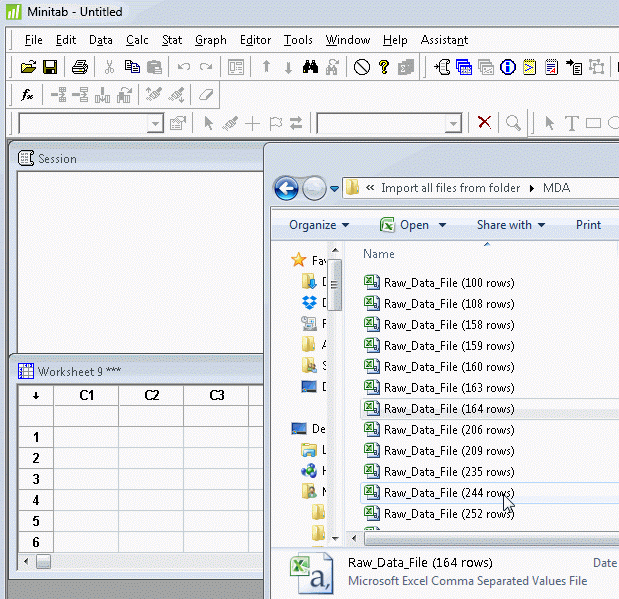
Task: Click the rectangle drawing tool icon
Action: [x=593, y=124]
